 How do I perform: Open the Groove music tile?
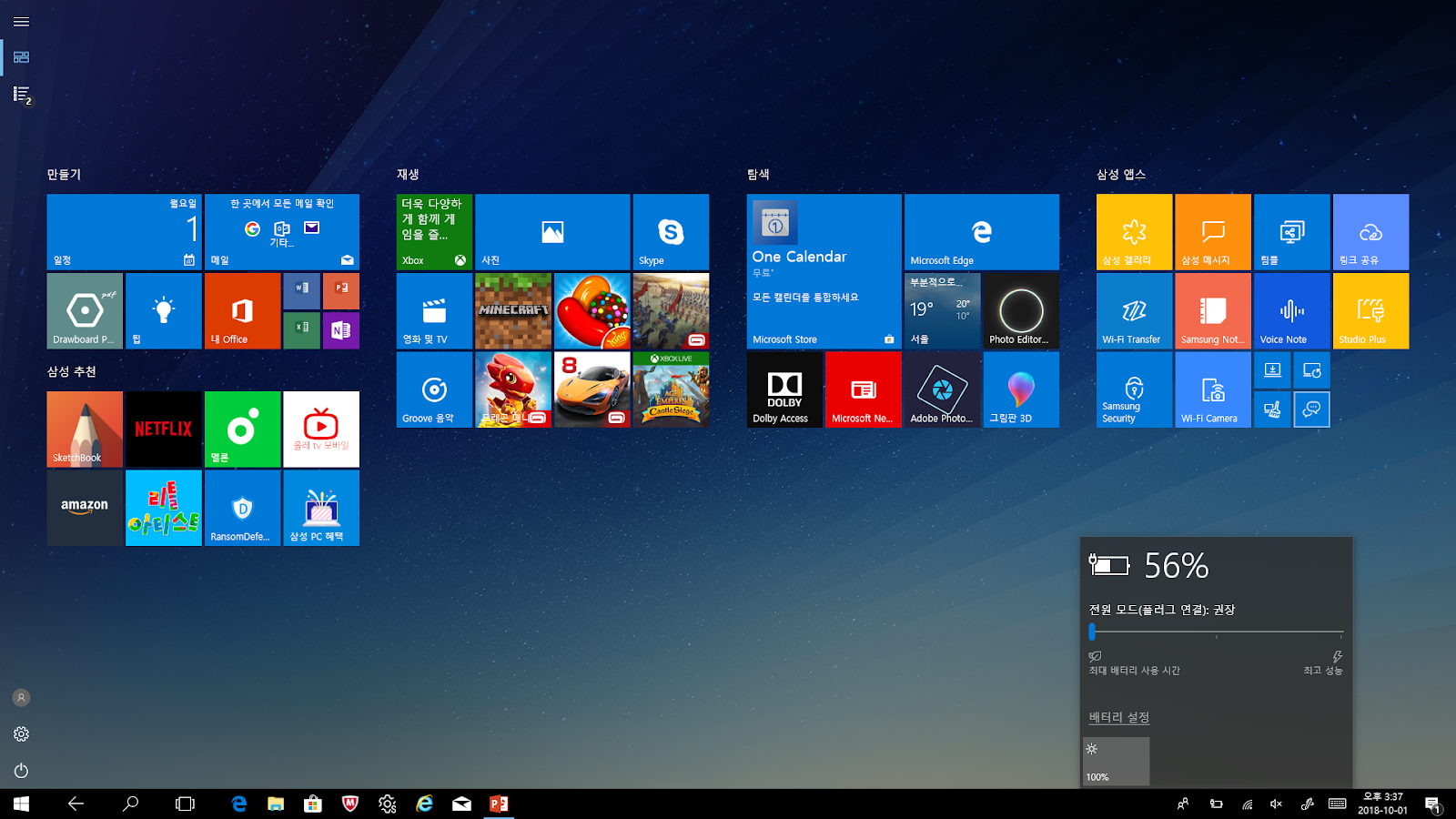pyautogui.click(x=434, y=389)
